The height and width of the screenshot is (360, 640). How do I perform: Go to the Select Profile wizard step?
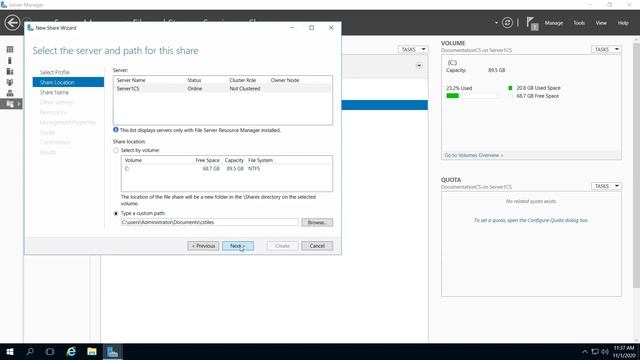pos(55,72)
